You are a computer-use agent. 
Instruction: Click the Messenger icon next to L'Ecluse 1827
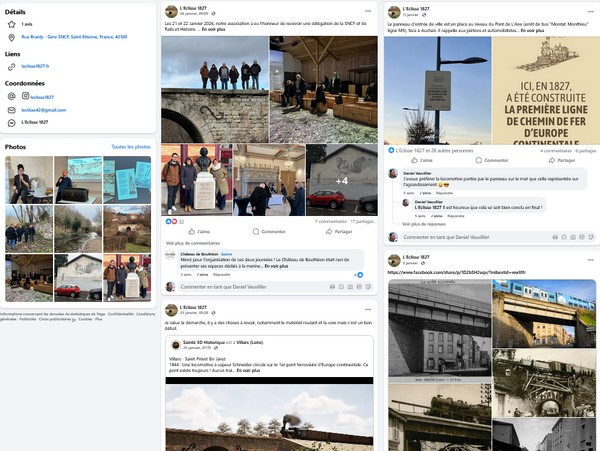[x=10, y=122]
